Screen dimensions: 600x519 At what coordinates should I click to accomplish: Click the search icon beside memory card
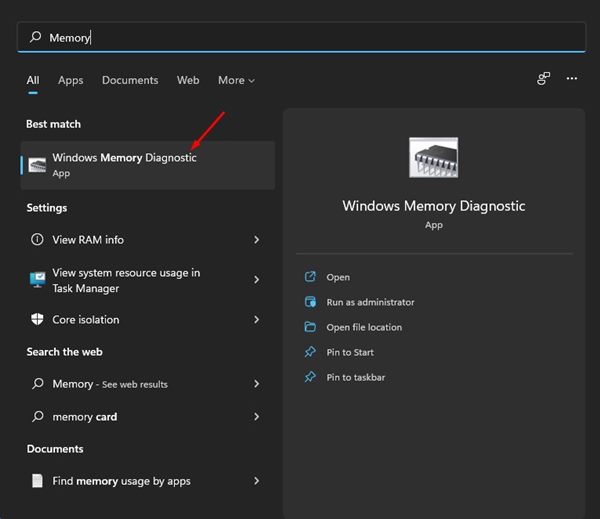point(38,416)
